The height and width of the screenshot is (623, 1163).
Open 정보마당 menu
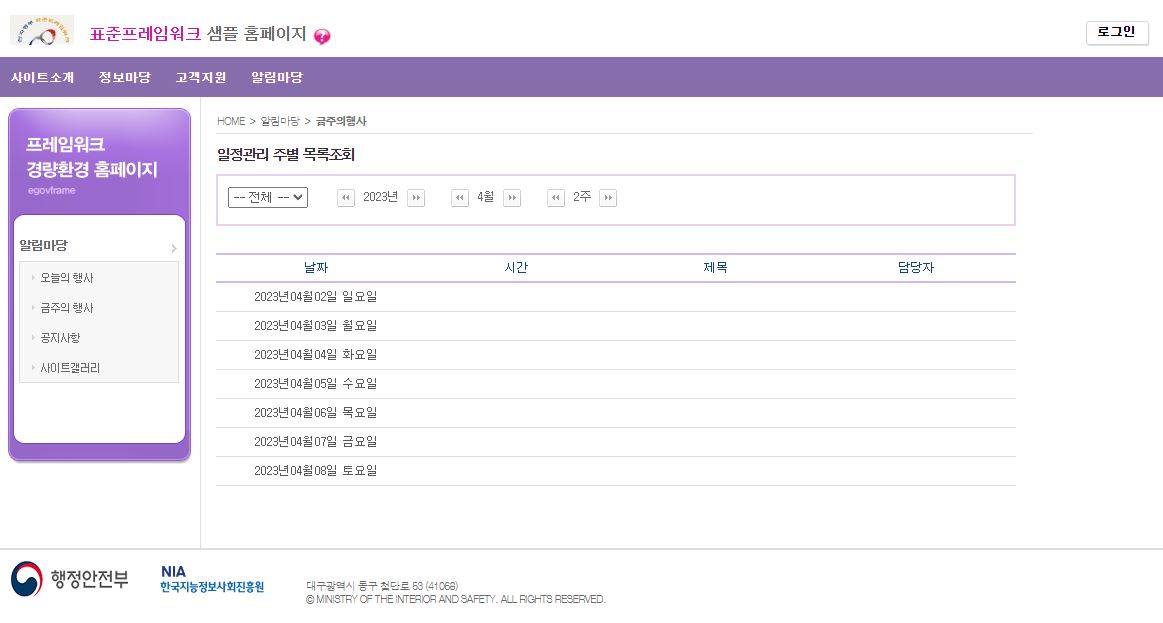[x=124, y=77]
